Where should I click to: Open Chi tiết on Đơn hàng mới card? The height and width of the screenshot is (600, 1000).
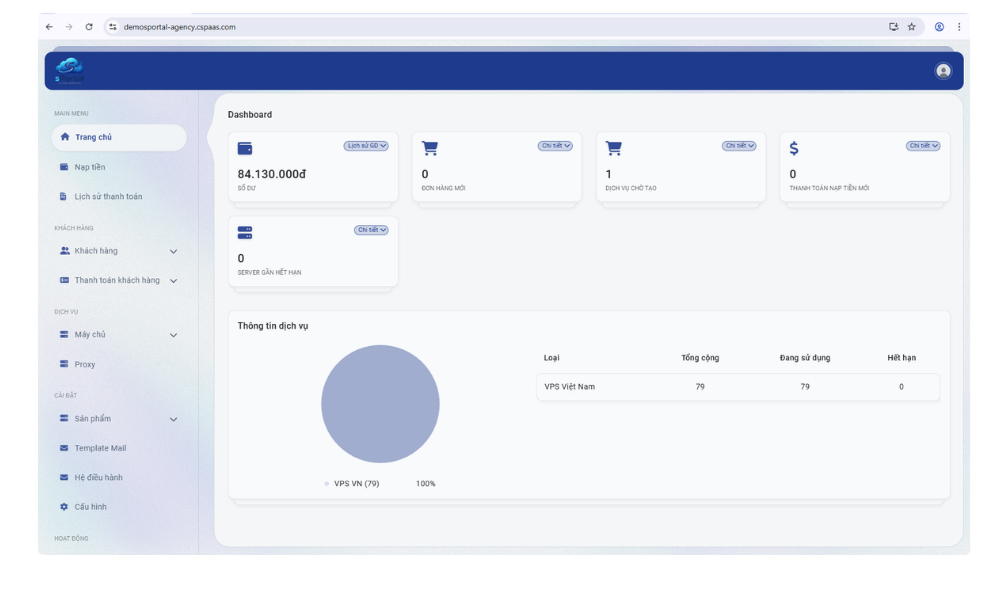click(x=555, y=146)
